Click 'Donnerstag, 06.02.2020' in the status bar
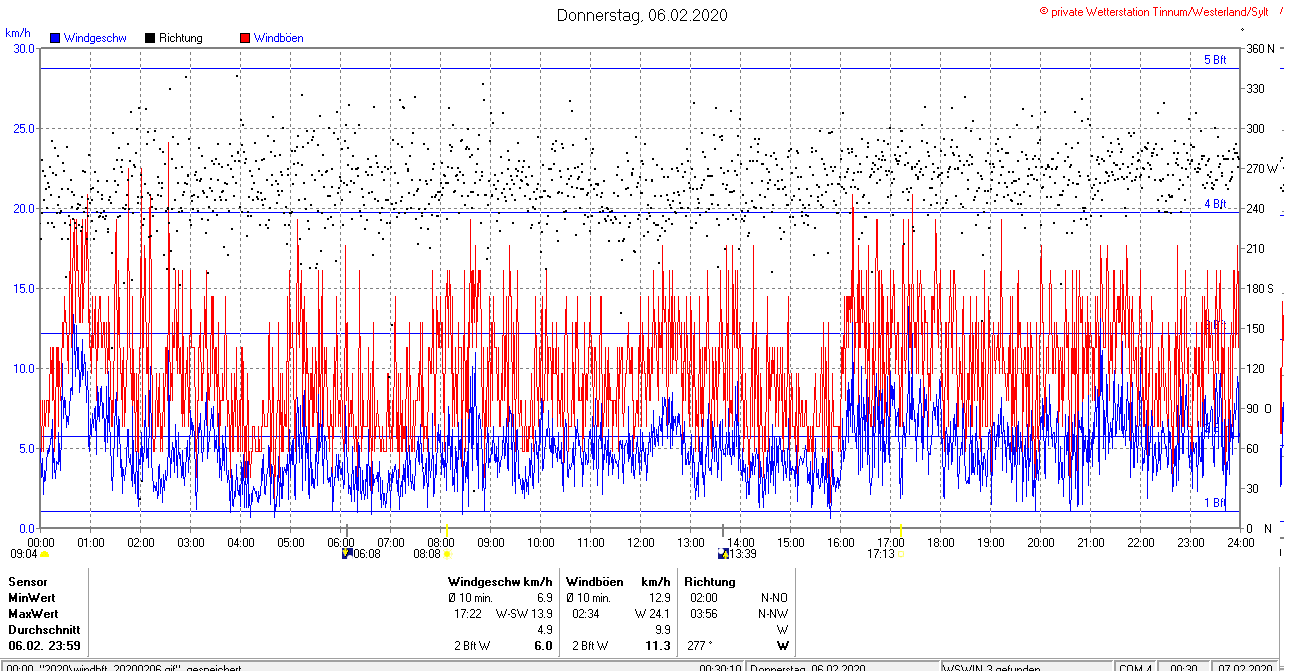Viewport: 1310px width, 671px height. [x=808, y=666]
